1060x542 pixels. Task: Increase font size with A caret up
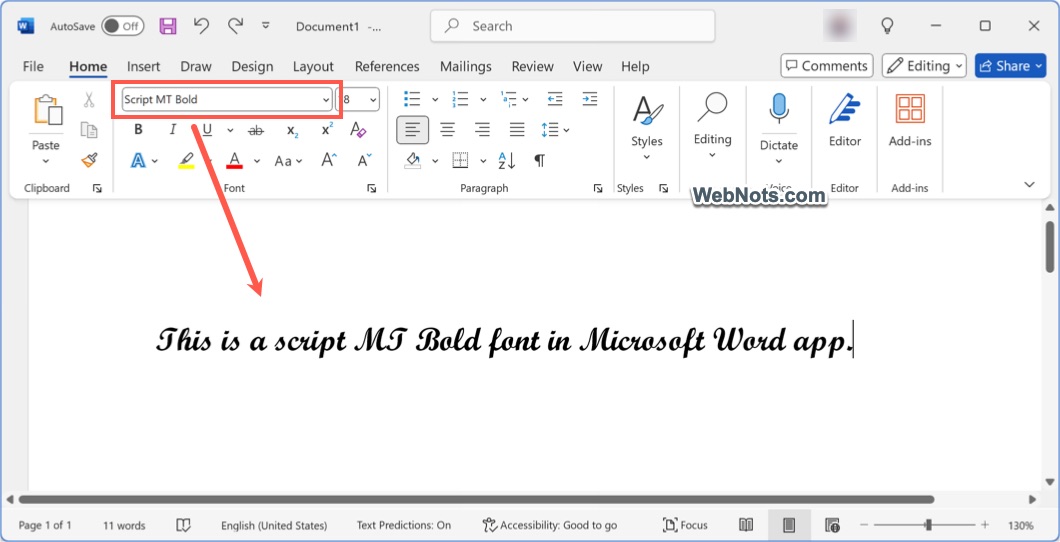[329, 160]
